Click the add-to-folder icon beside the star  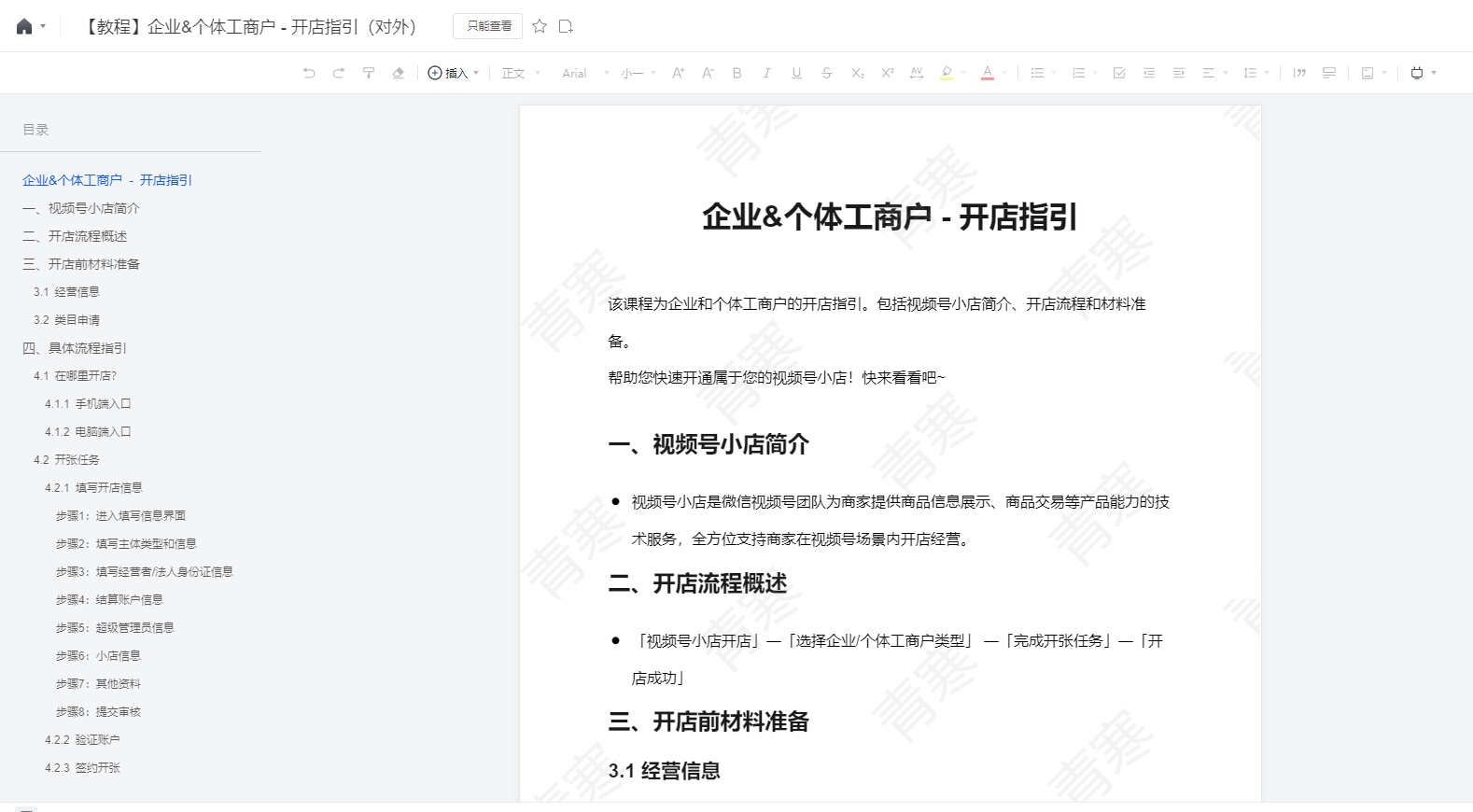pos(566,26)
